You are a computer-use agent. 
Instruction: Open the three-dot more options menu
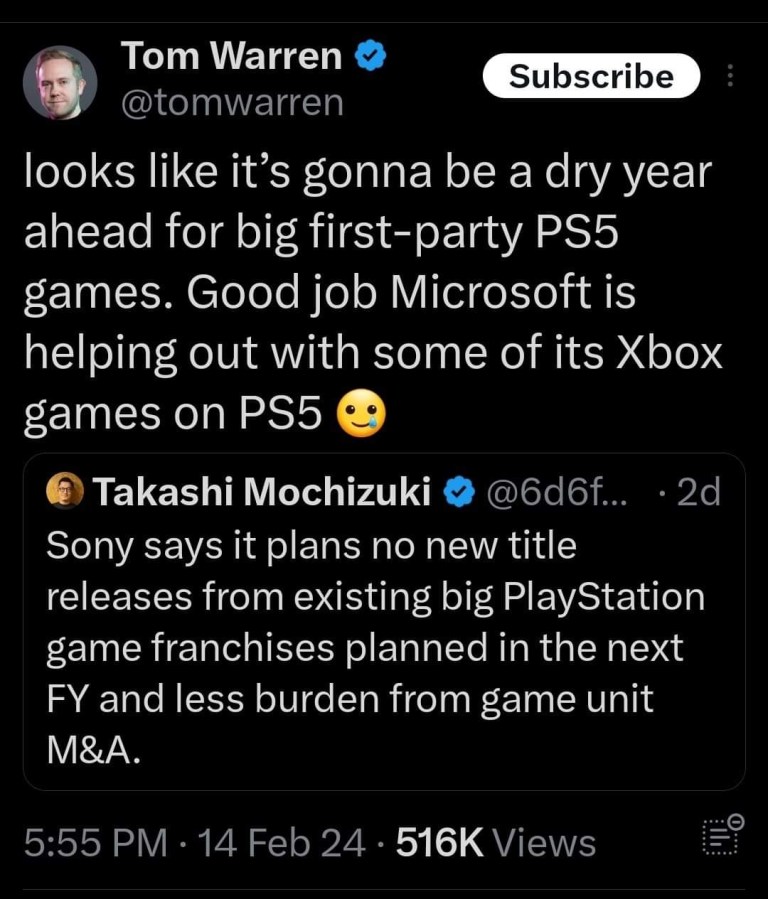[730, 77]
